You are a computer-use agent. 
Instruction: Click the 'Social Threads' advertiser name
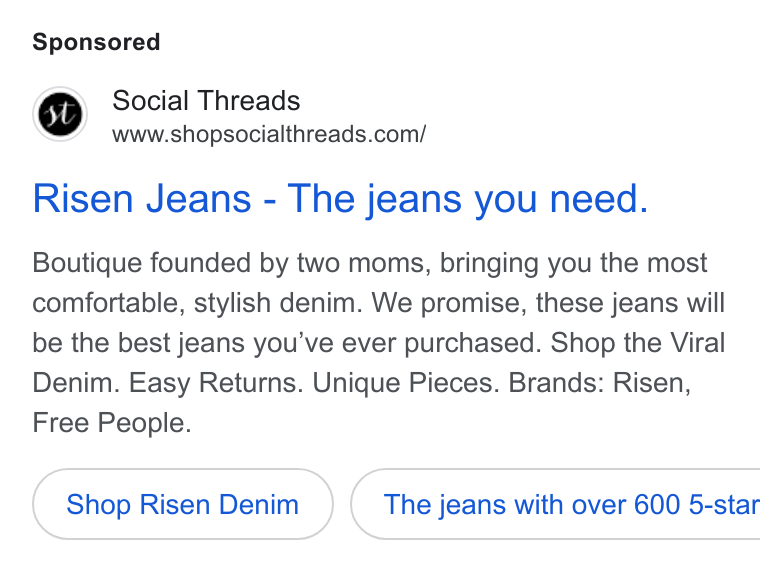click(x=206, y=100)
